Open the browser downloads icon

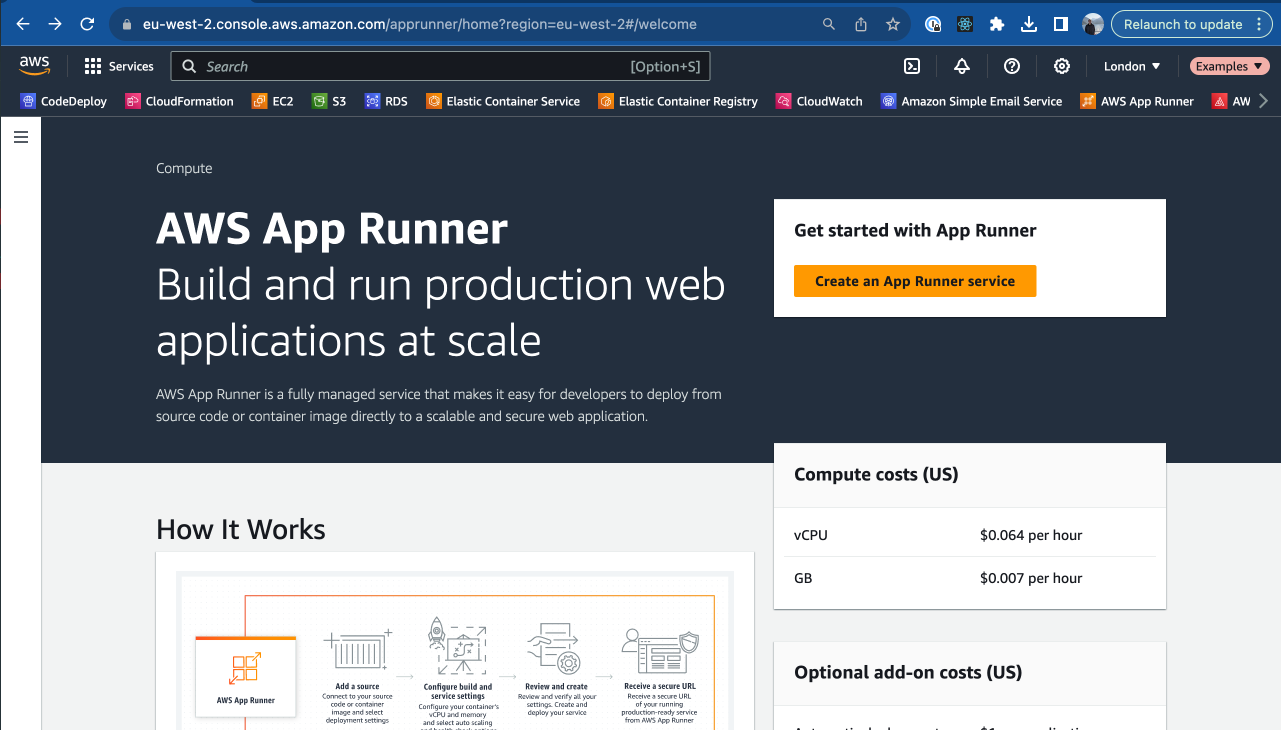1029,24
